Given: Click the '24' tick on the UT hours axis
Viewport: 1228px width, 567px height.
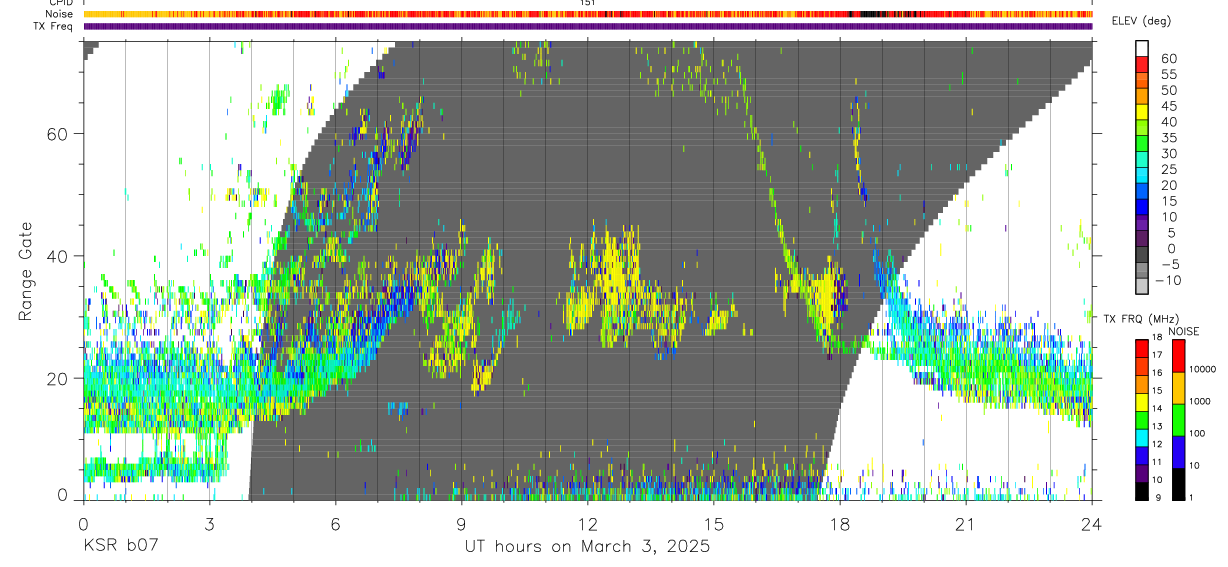Looking at the screenshot, I should coord(1092,523).
